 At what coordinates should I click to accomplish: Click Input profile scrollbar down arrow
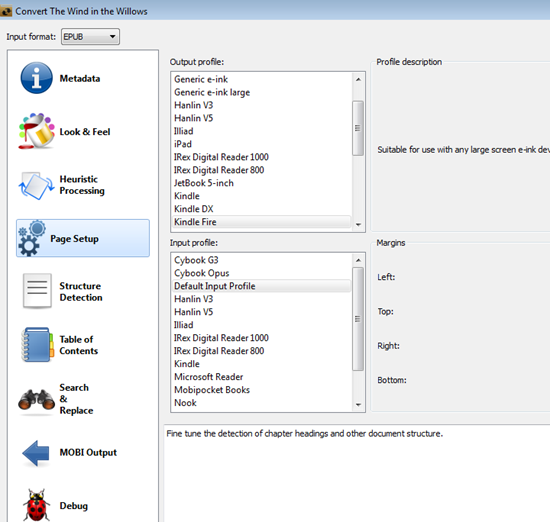358,404
